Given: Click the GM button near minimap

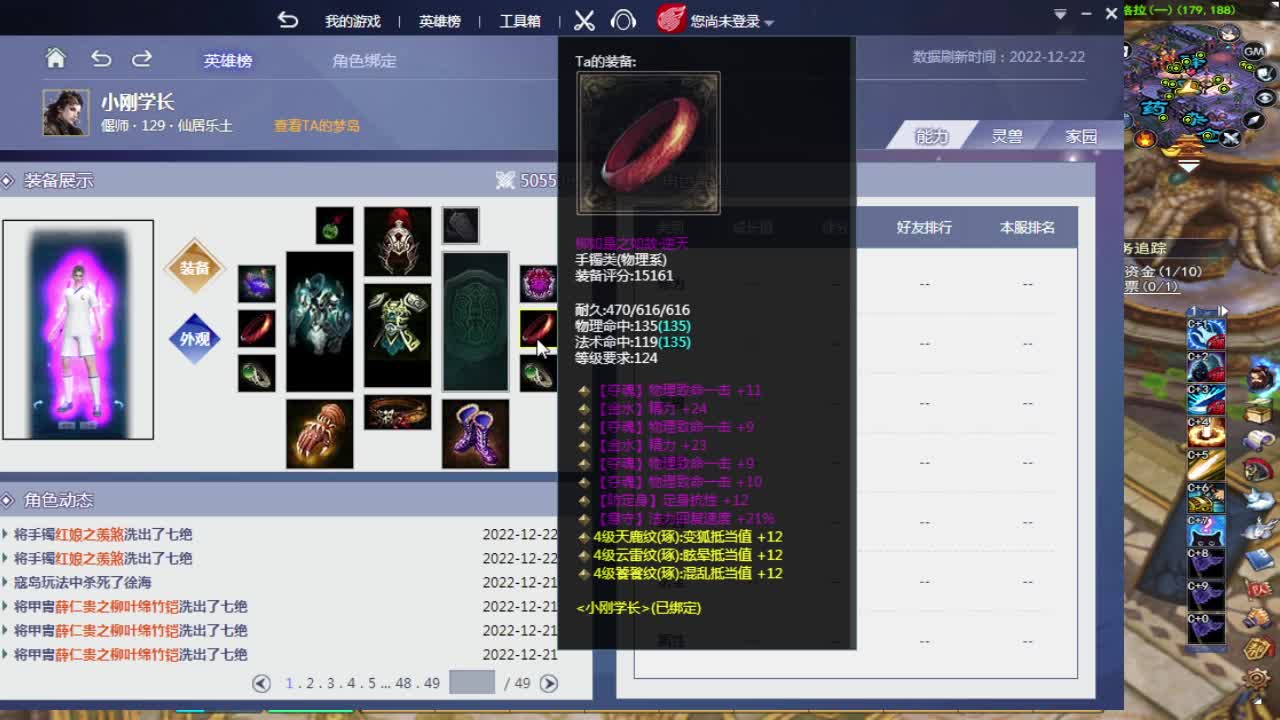Looking at the screenshot, I should pos(1254,51).
